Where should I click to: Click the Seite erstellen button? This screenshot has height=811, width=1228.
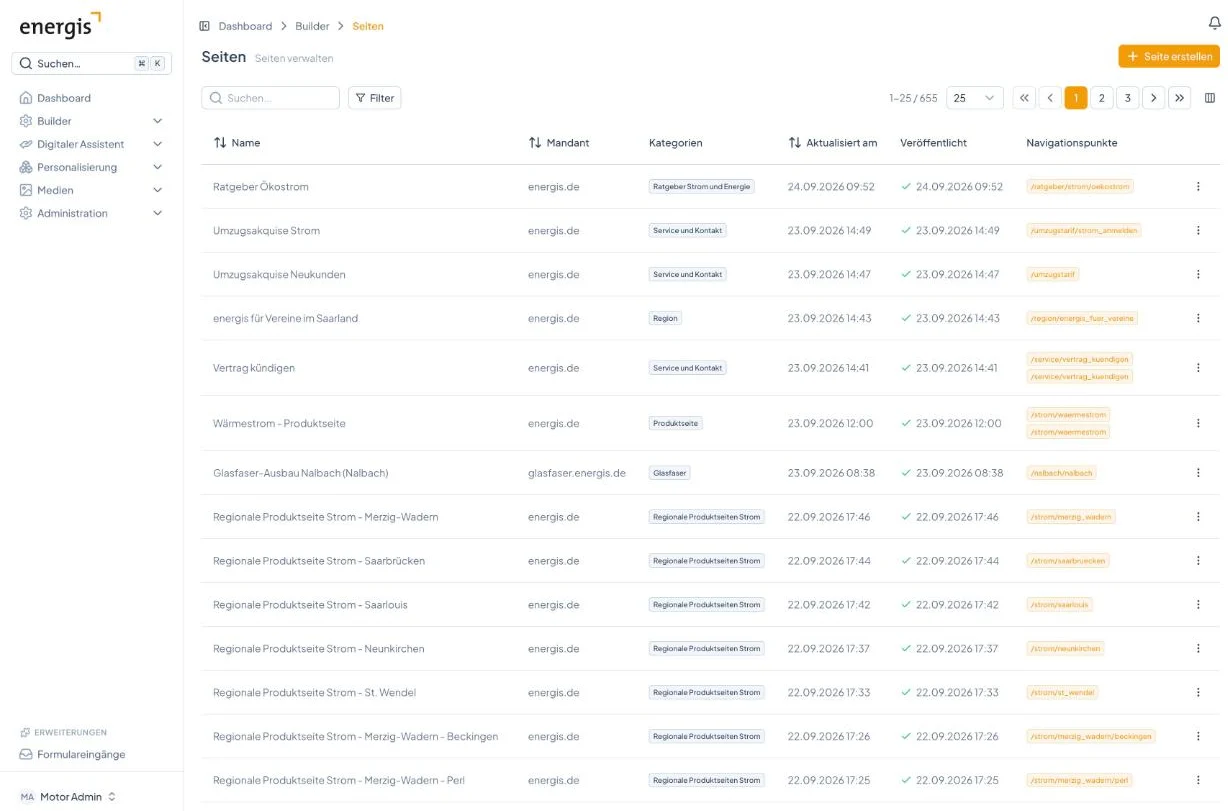(1169, 57)
